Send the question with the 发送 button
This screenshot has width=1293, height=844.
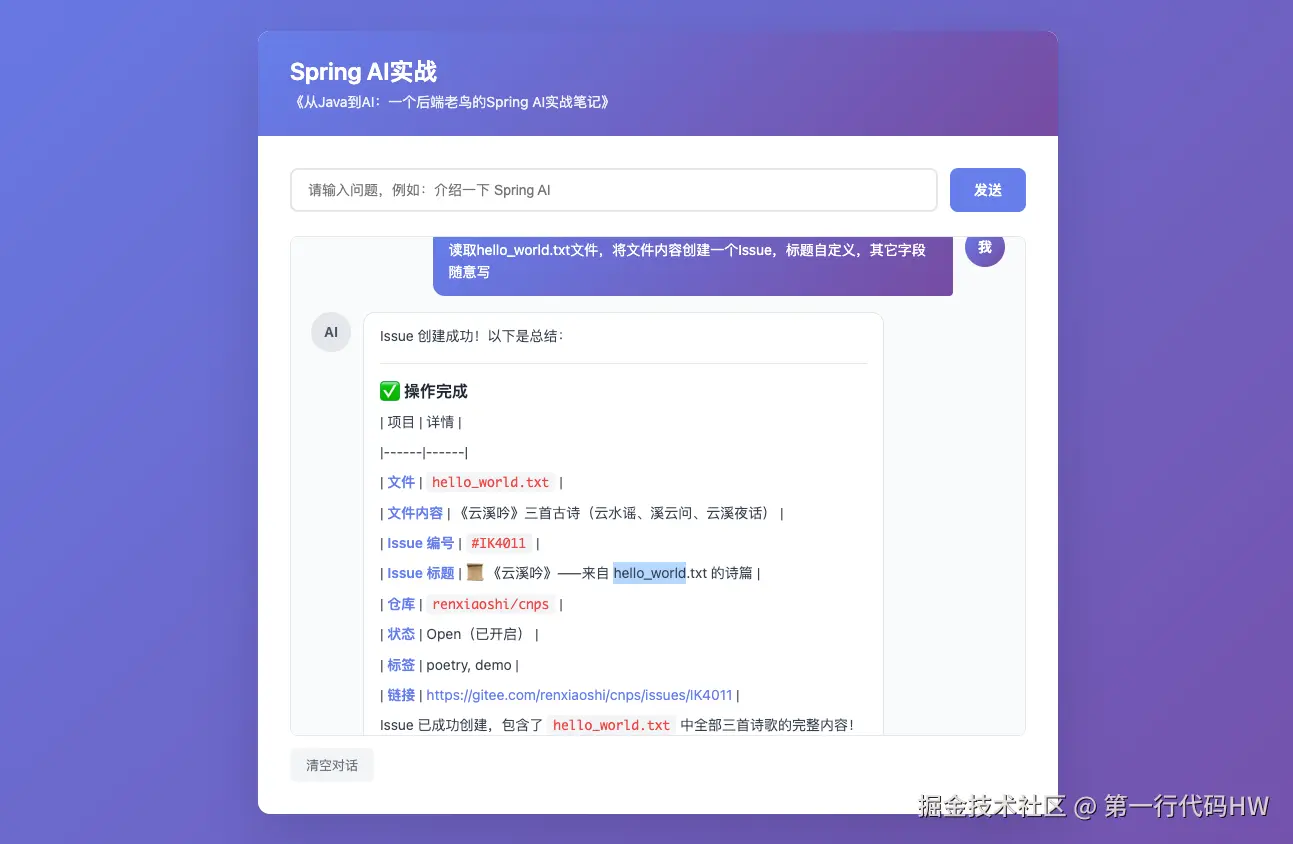pyautogui.click(x=988, y=190)
